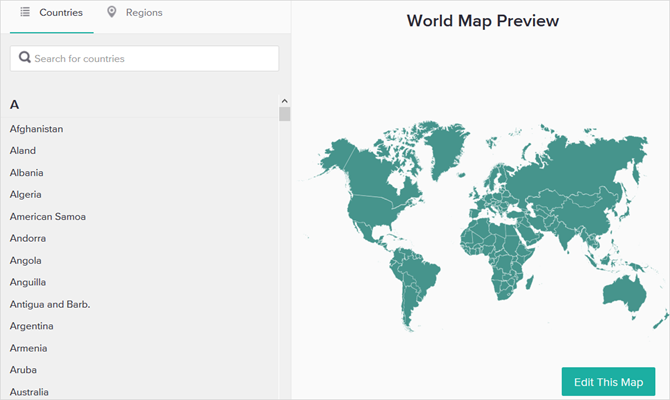
Task: Click Australia on the map preview
Action: (x=623, y=293)
